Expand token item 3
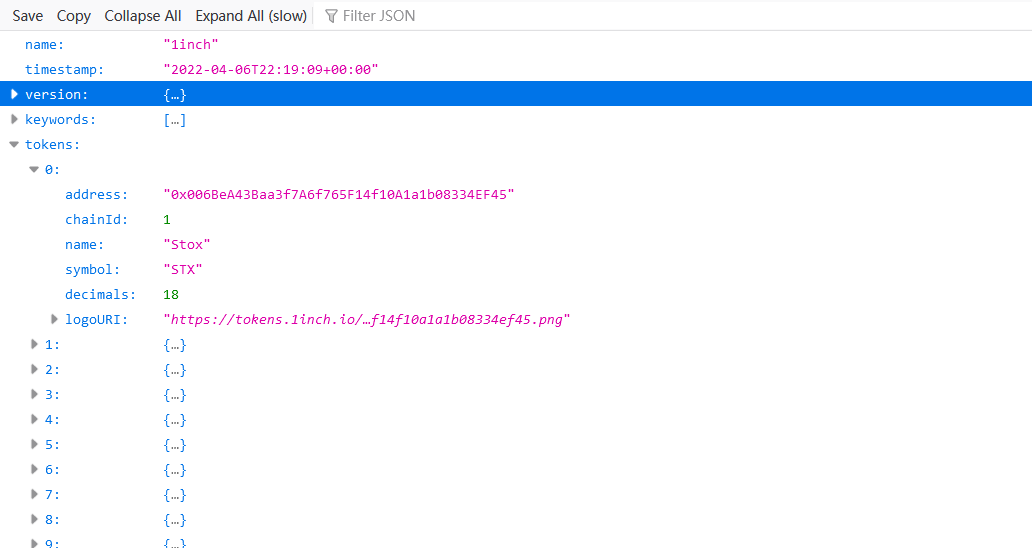The width and height of the screenshot is (1032, 548). tap(34, 394)
